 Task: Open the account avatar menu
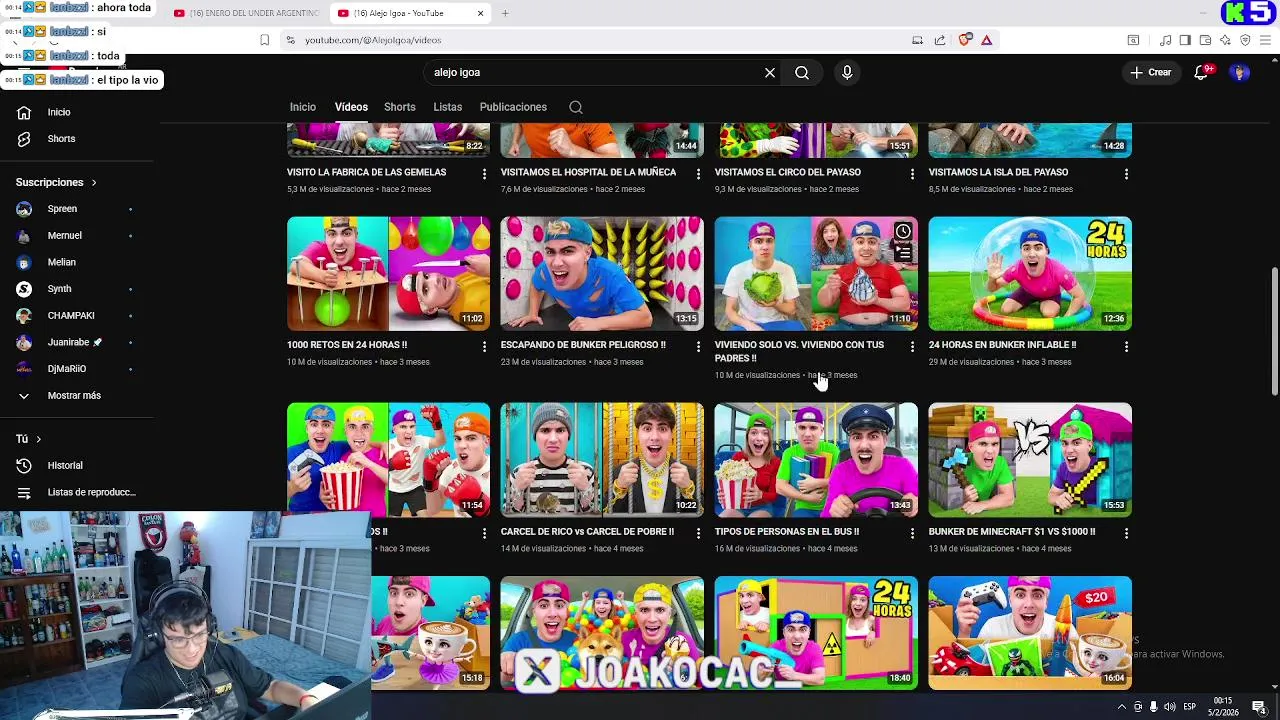[1239, 72]
